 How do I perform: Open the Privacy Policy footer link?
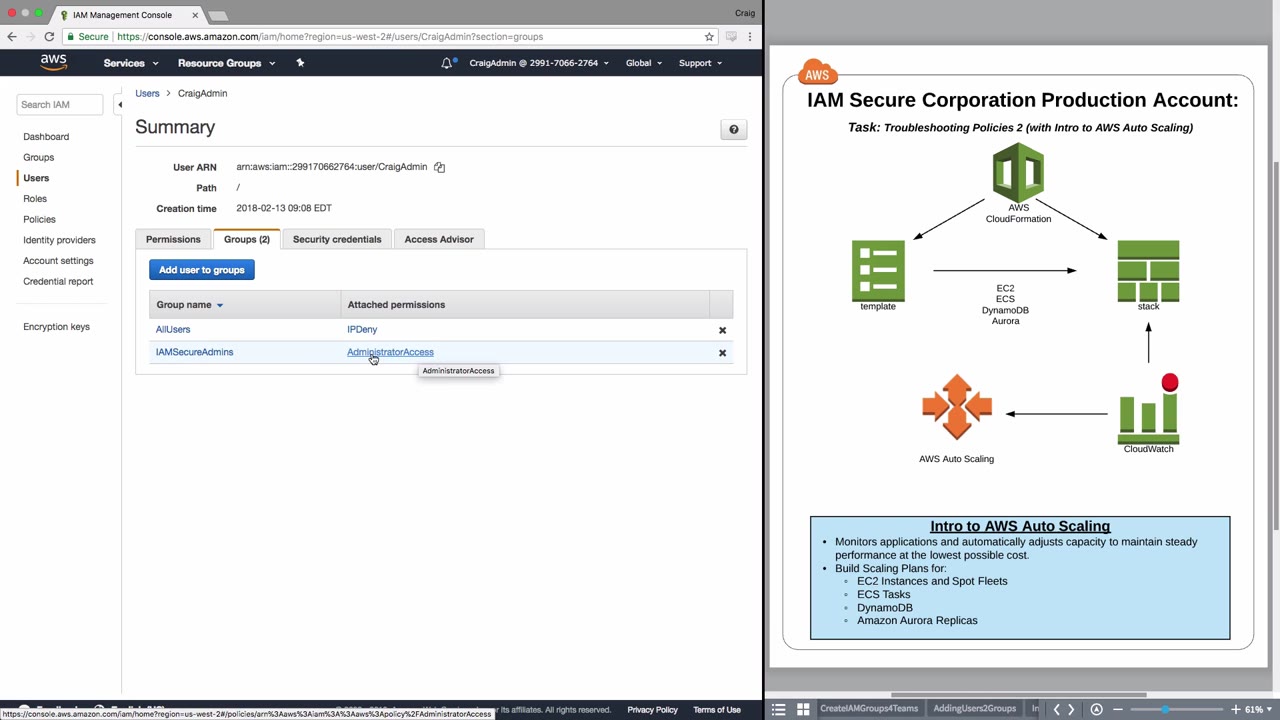click(x=653, y=710)
